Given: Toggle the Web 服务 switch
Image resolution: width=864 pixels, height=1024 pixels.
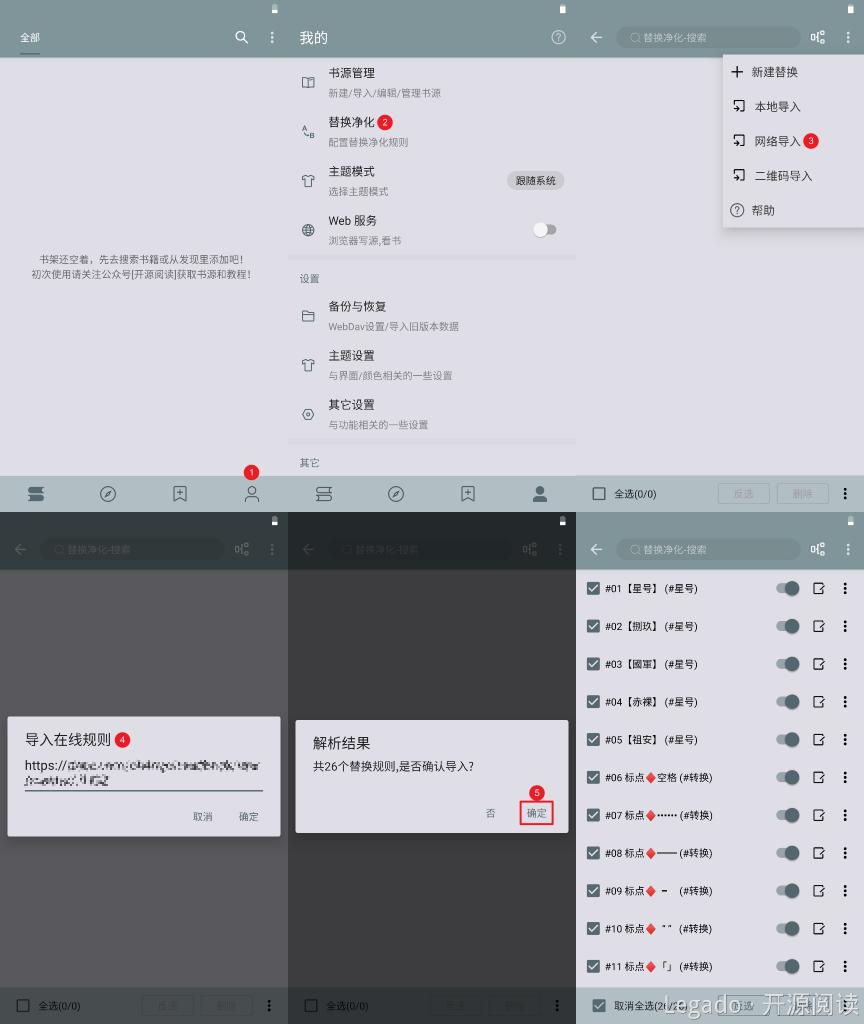Looking at the screenshot, I should coord(544,230).
